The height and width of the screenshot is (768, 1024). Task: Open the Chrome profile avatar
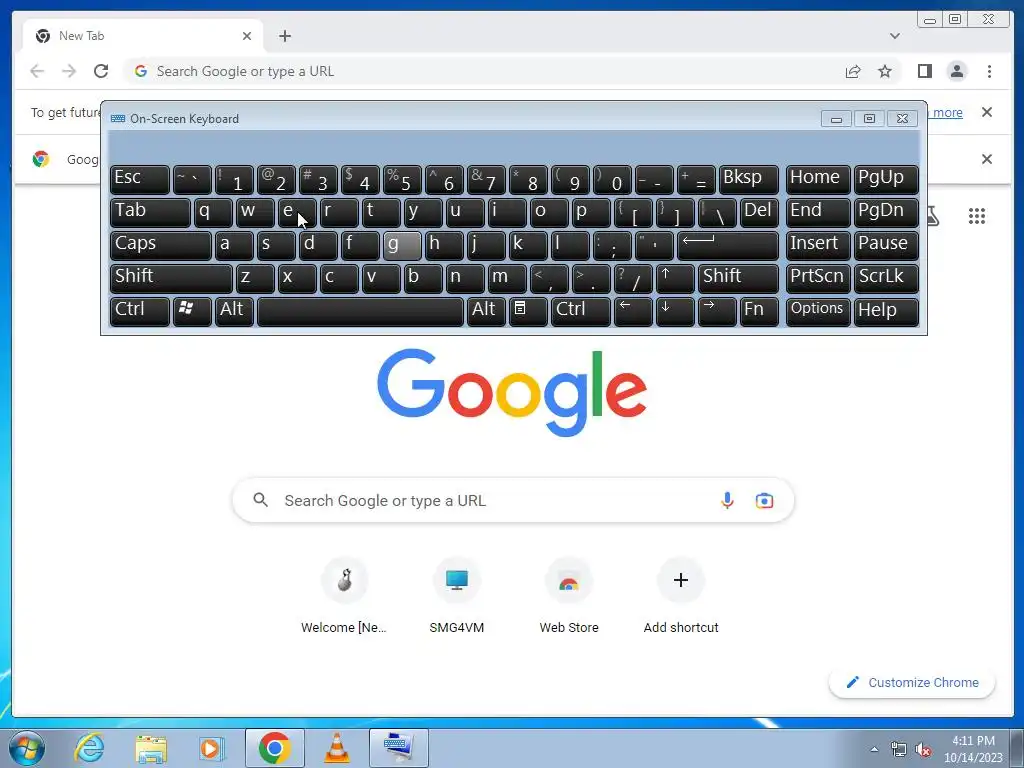pyautogui.click(x=957, y=71)
